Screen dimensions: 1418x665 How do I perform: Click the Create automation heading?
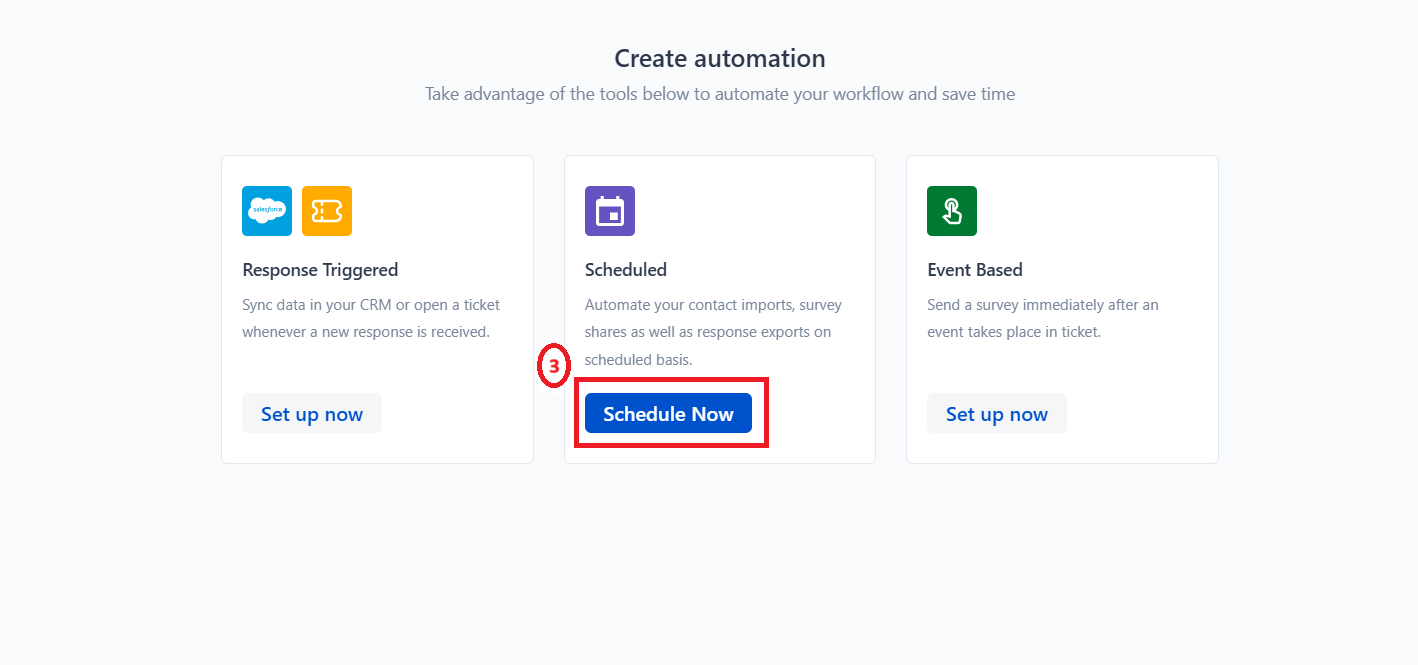(720, 58)
